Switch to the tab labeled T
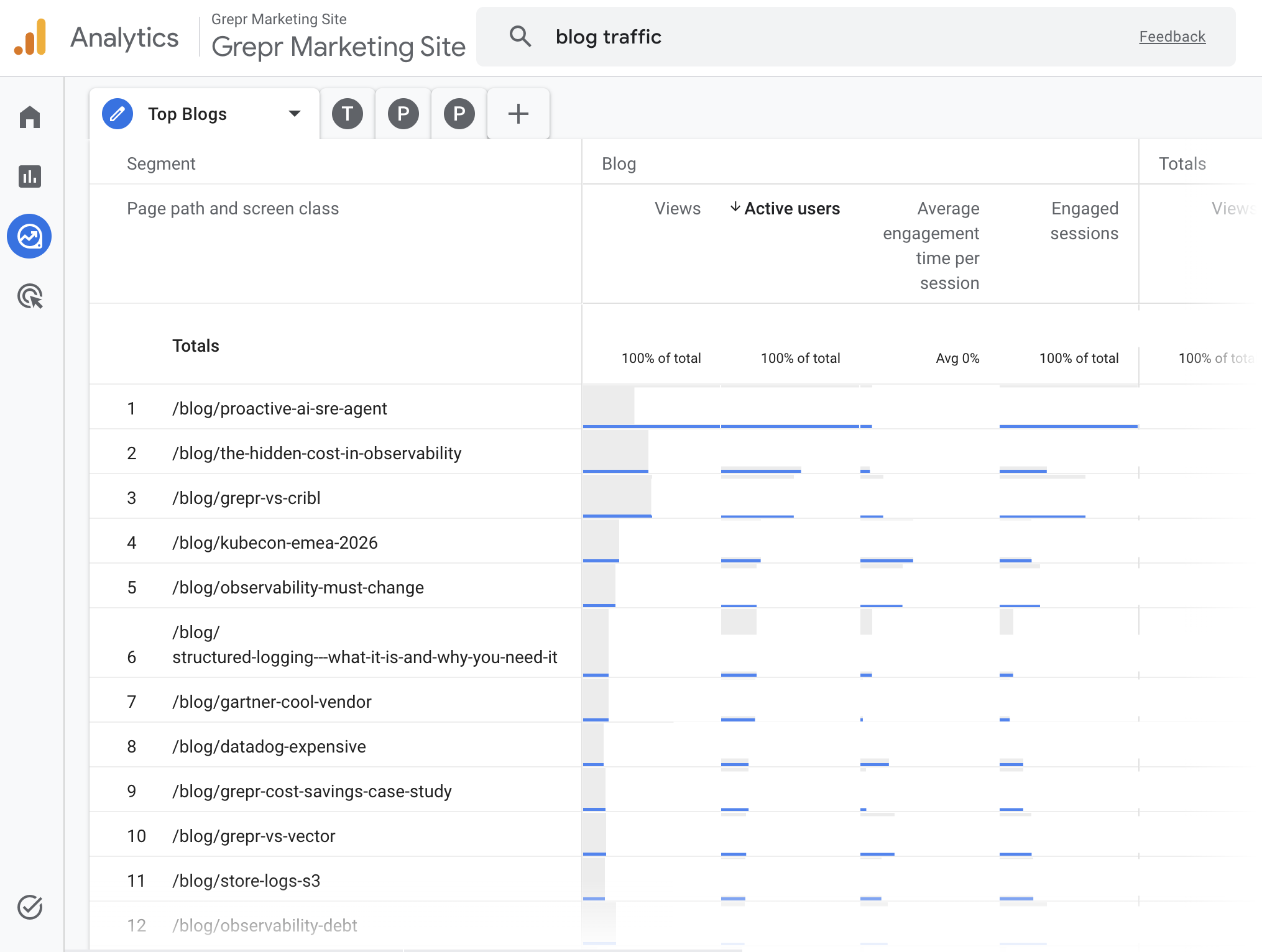This screenshot has width=1262, height=952. pyautogui.click(x=348, y=114)
